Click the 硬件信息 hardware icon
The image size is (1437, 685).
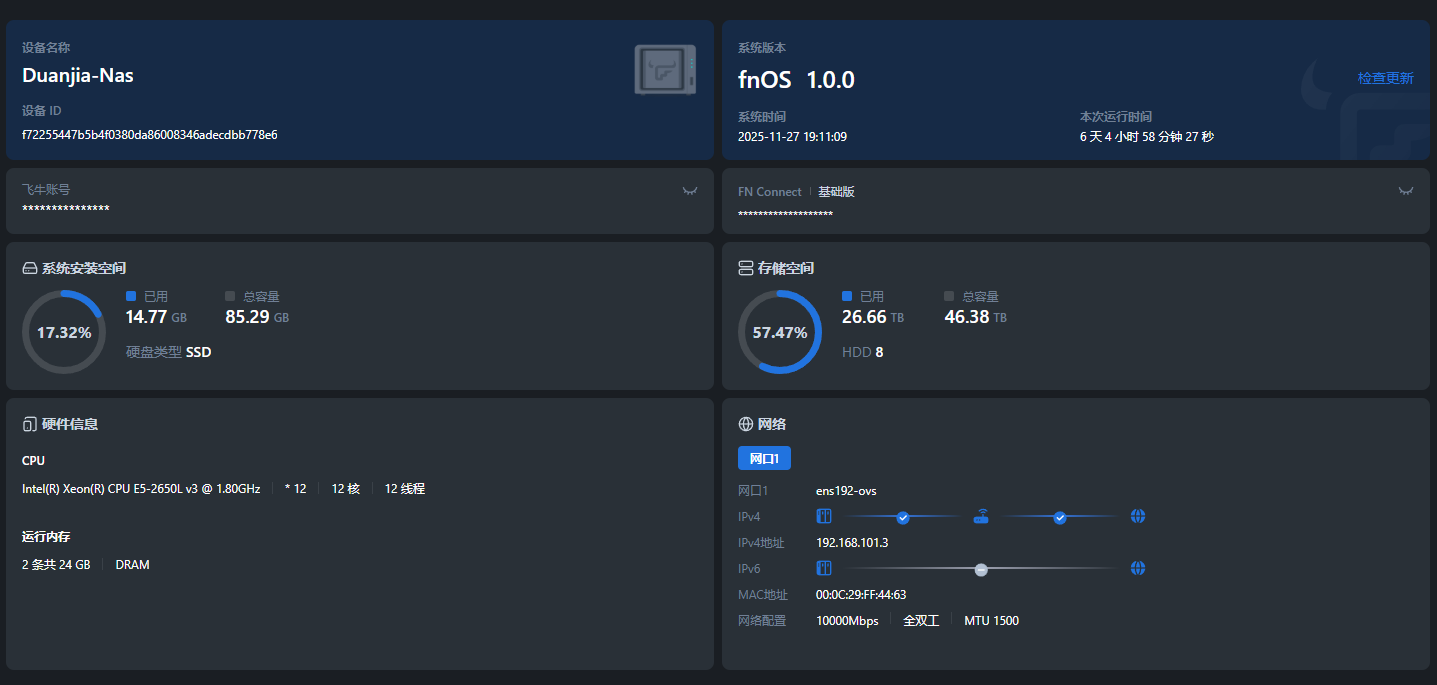[x=30, y=424]
